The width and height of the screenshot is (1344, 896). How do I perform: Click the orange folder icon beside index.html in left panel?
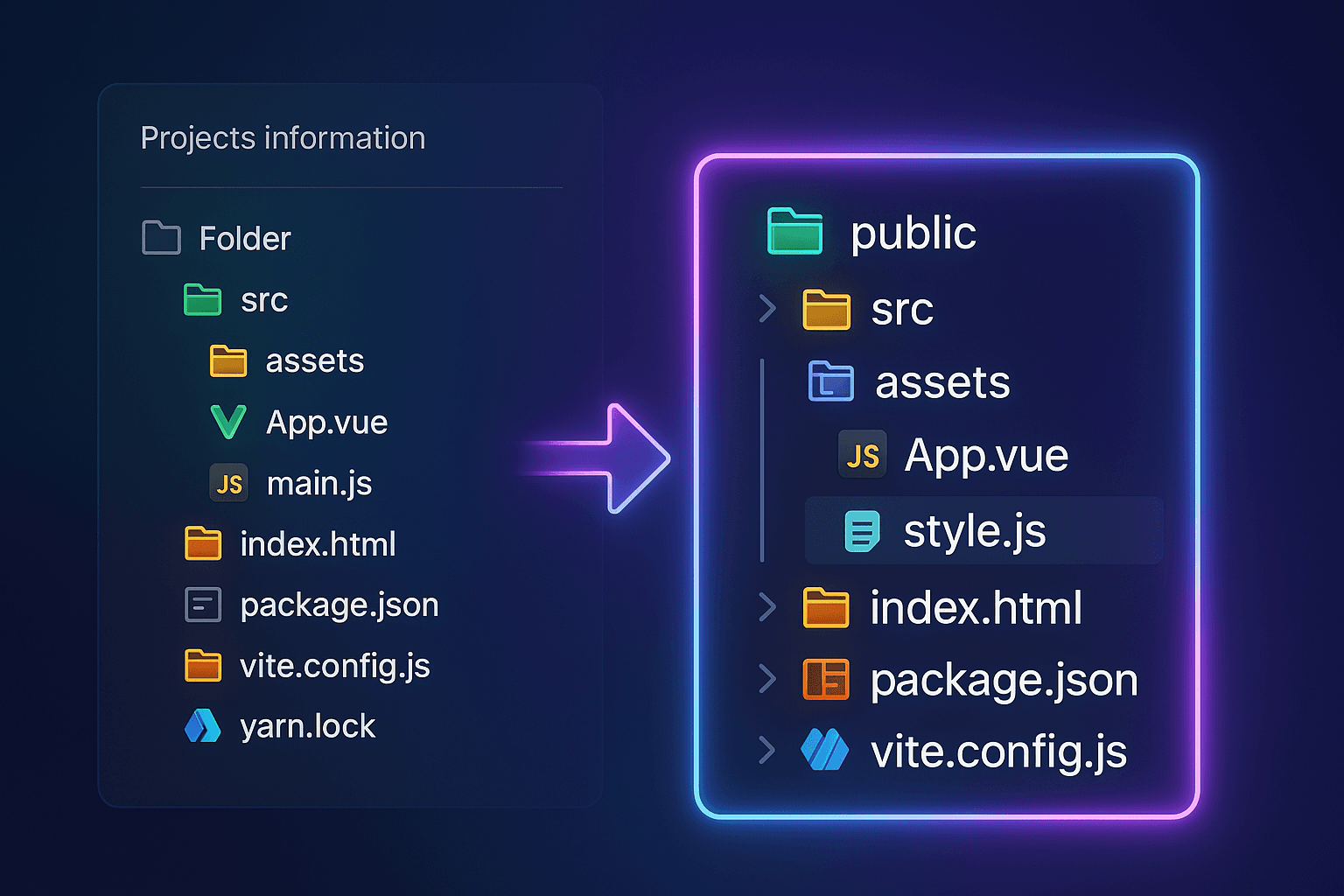(x=203, y=543)
